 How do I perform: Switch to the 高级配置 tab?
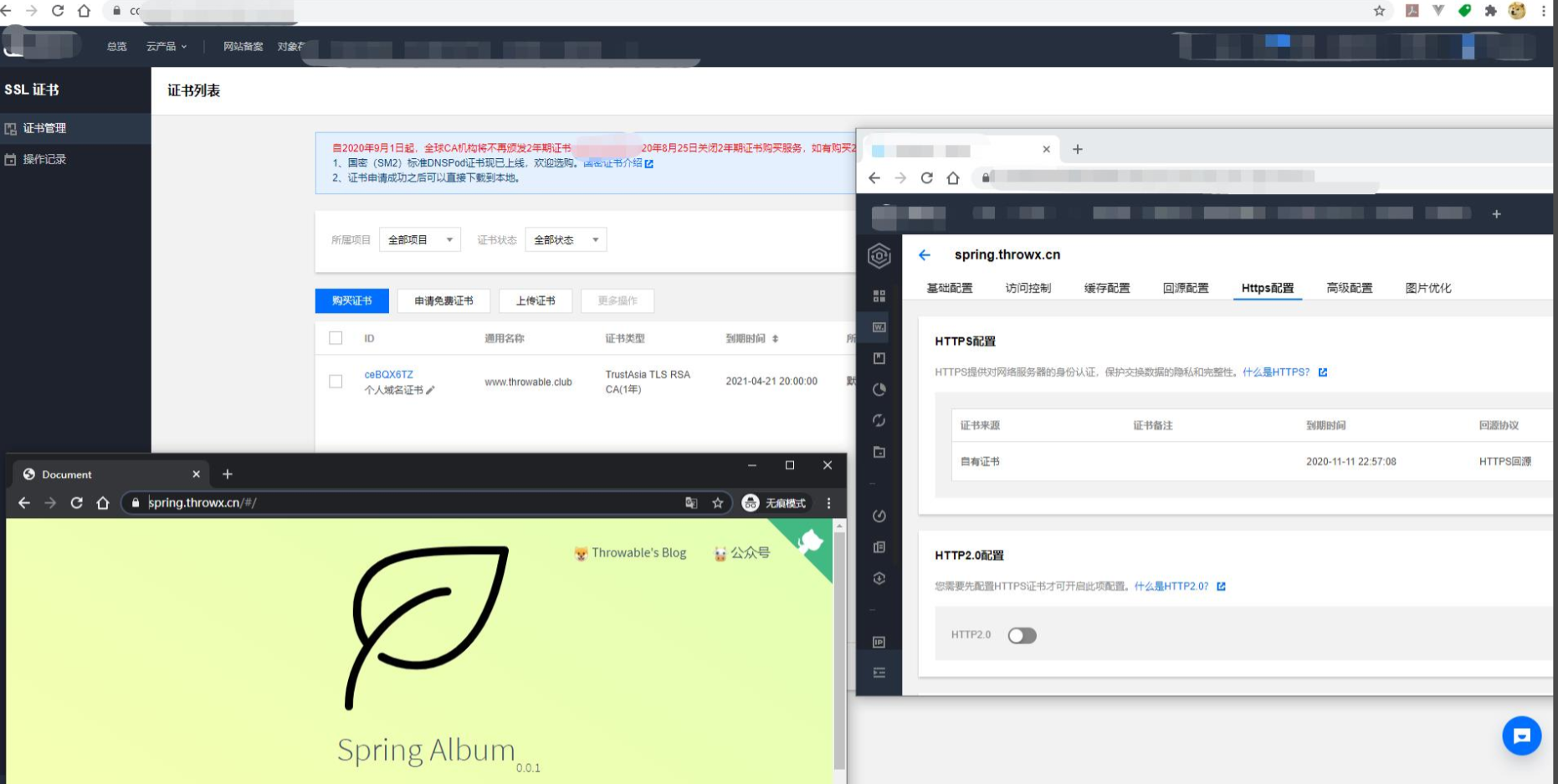click(x=1348, y=288)
